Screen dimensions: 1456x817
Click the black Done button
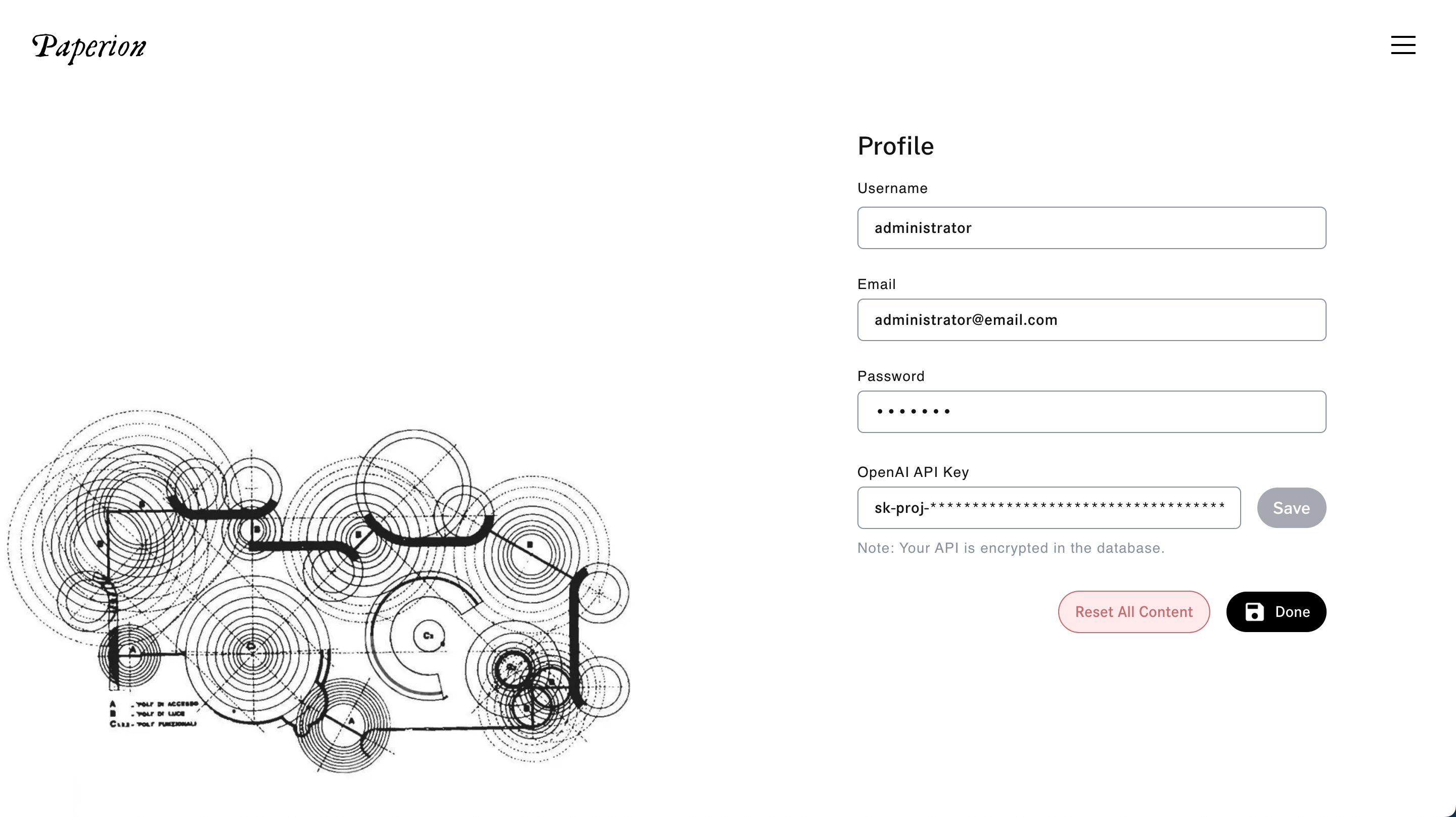pyautogui.click(x=1276, y=612)
